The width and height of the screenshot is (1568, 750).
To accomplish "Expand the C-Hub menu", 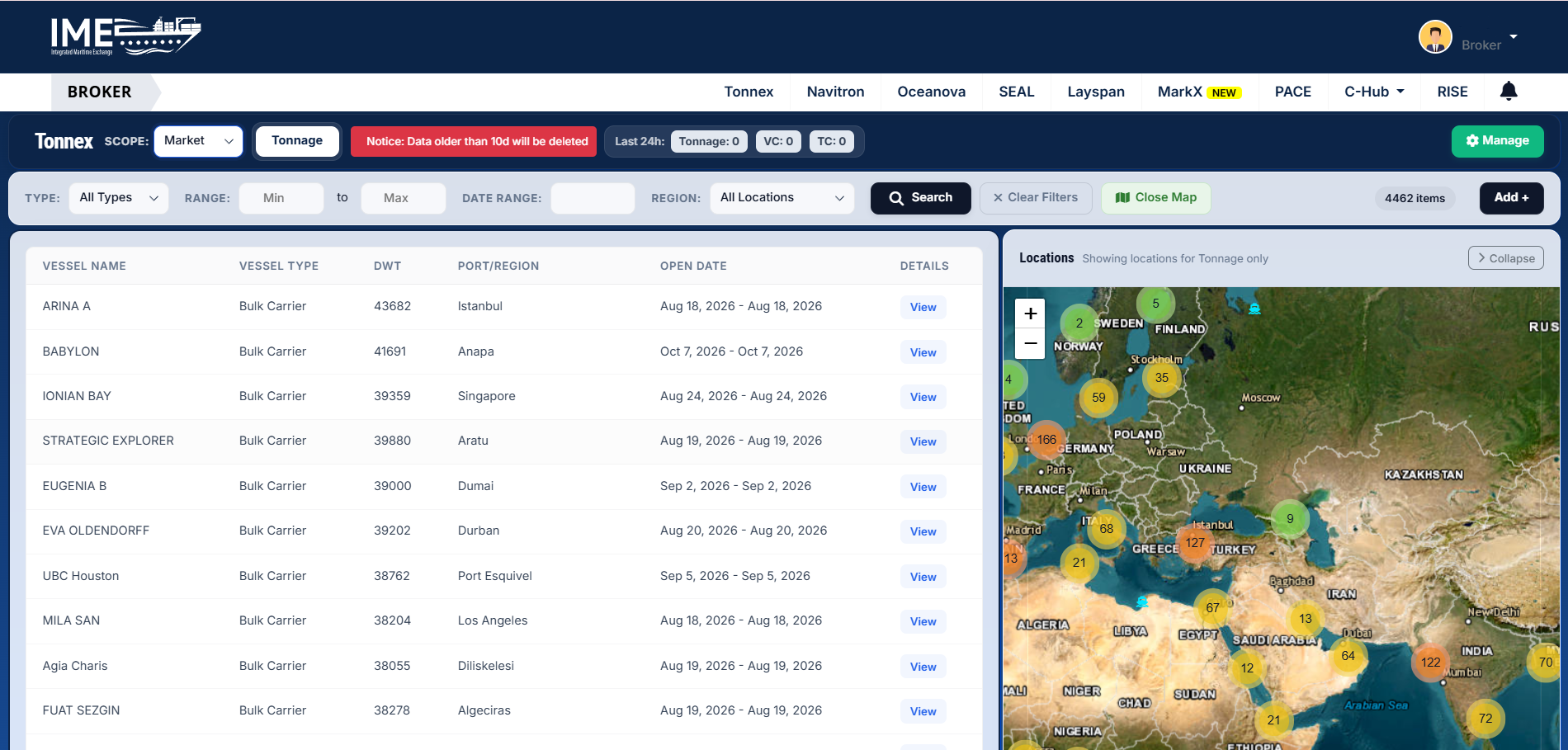I will tap(1374, 92).
